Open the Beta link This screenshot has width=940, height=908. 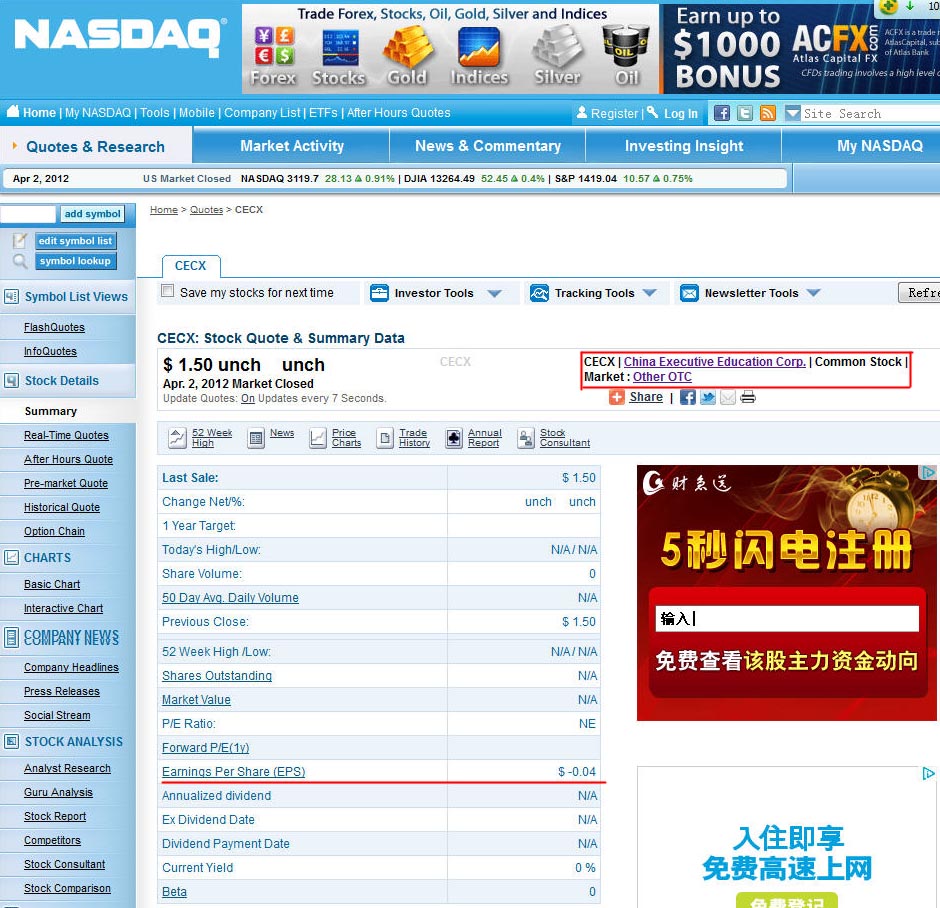coord(174,892)
